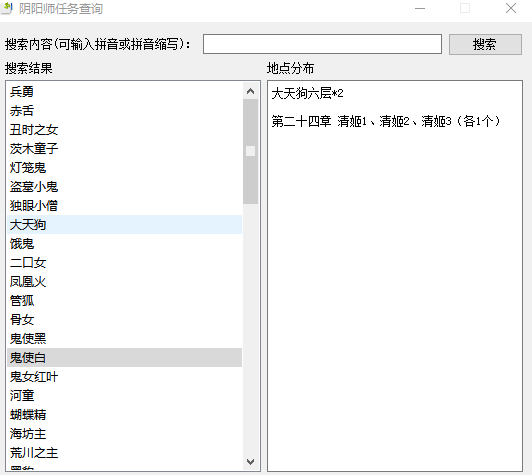This screenshot has height=475, width=532.
Task: Choose the 鬼使黑 entry
Action: pos(125,339)
